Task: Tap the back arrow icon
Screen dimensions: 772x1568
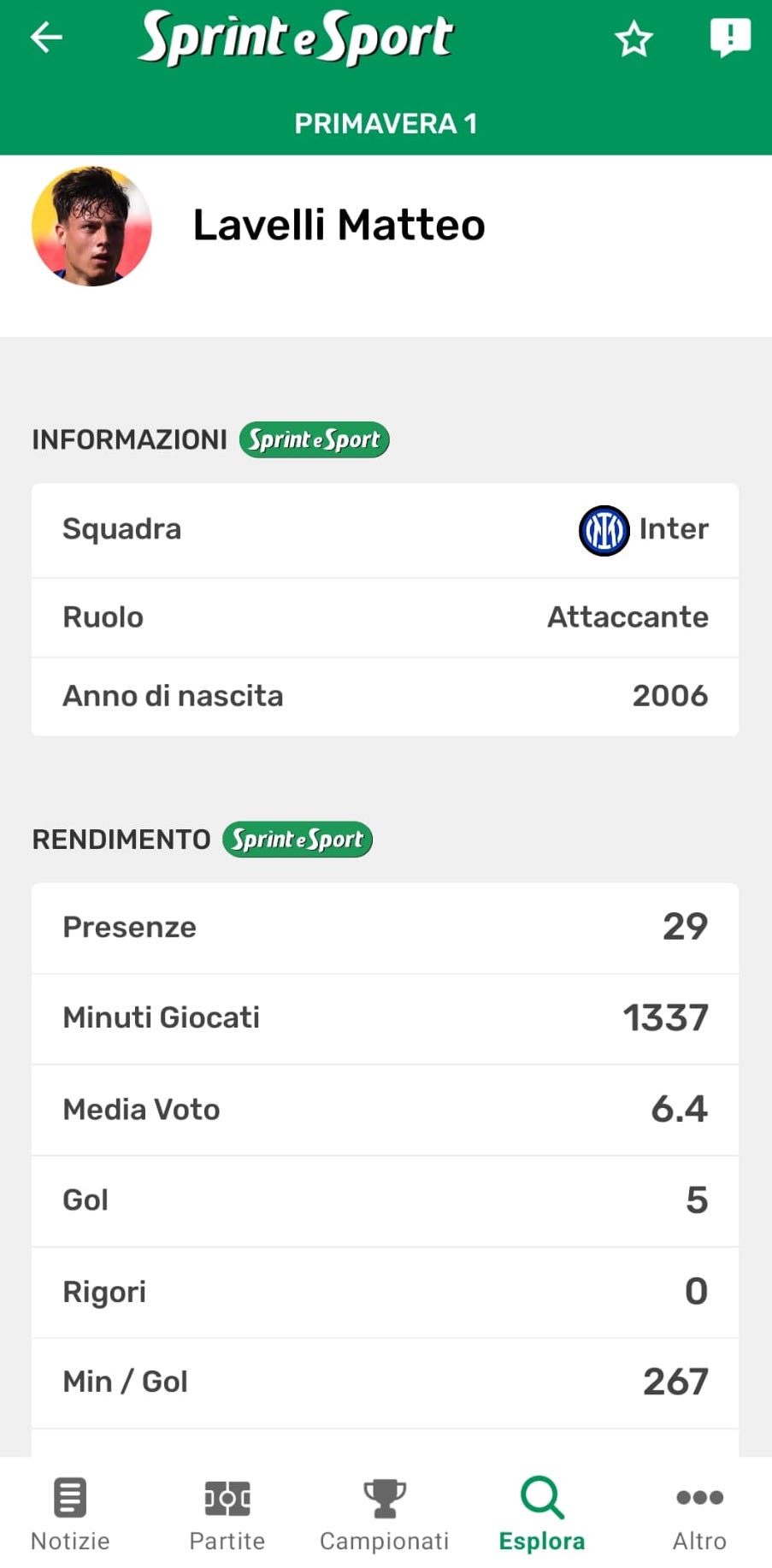Action: tap(47, 37)
